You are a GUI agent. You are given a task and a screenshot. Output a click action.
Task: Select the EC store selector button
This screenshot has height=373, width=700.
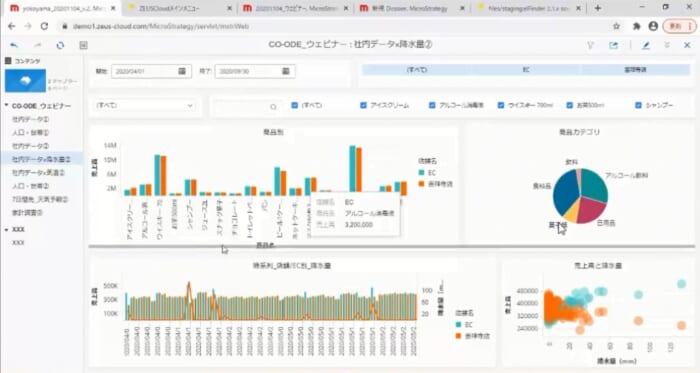526,70
